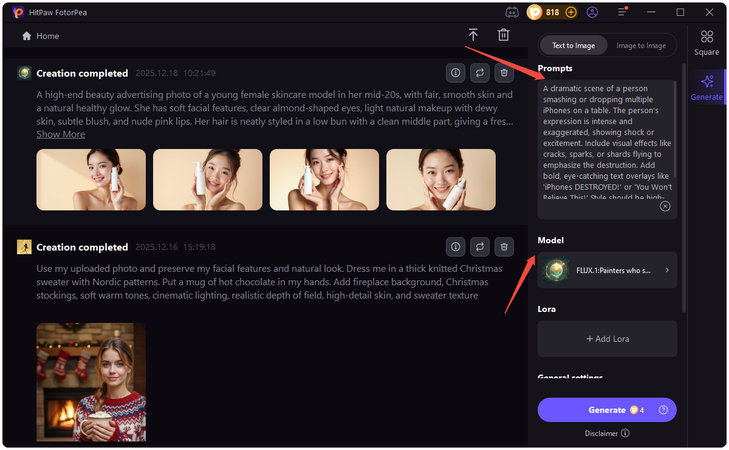Click the upload/export arrow icon in toolbar
Viewport: 729px width, 450px height.
pyautogui.click(x=473, y=35)
